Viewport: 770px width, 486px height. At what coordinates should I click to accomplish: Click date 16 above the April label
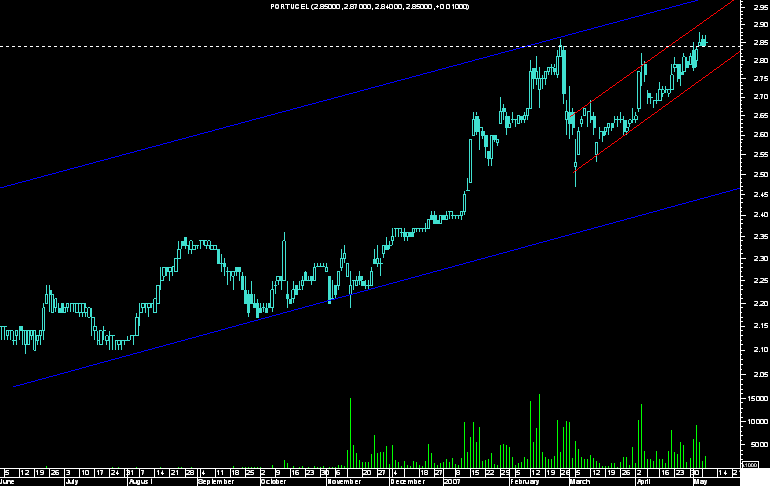[664, 473]
